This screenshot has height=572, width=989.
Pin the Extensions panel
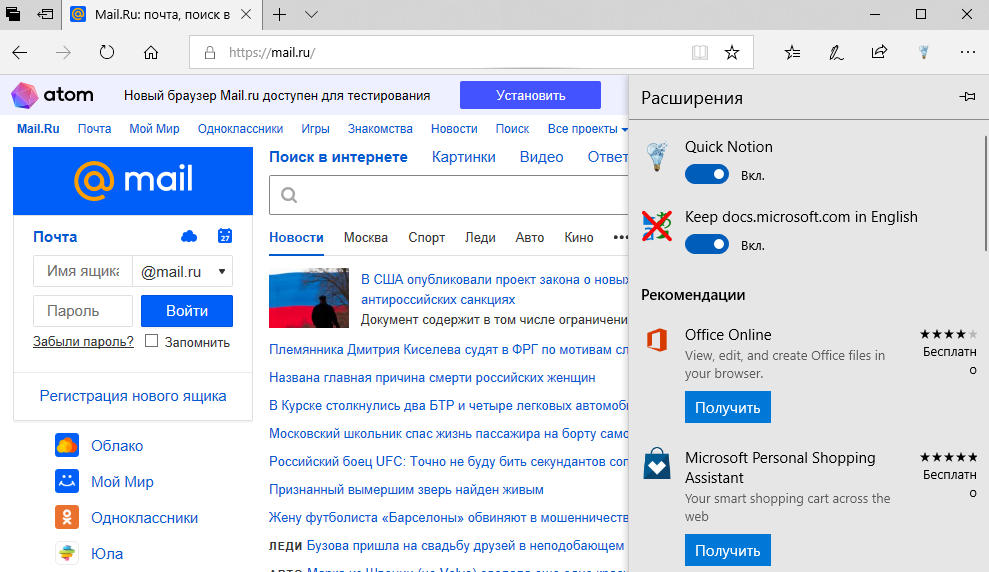click(x=966, y=97)
